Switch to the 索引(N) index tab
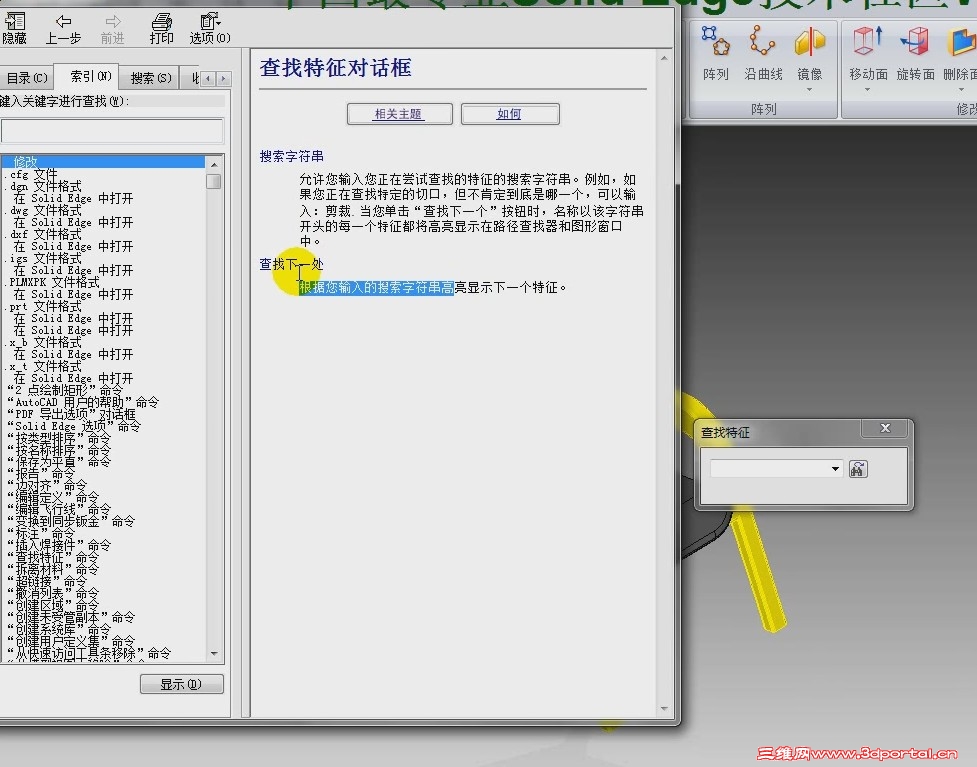977x767 pixels. (91, 76)
